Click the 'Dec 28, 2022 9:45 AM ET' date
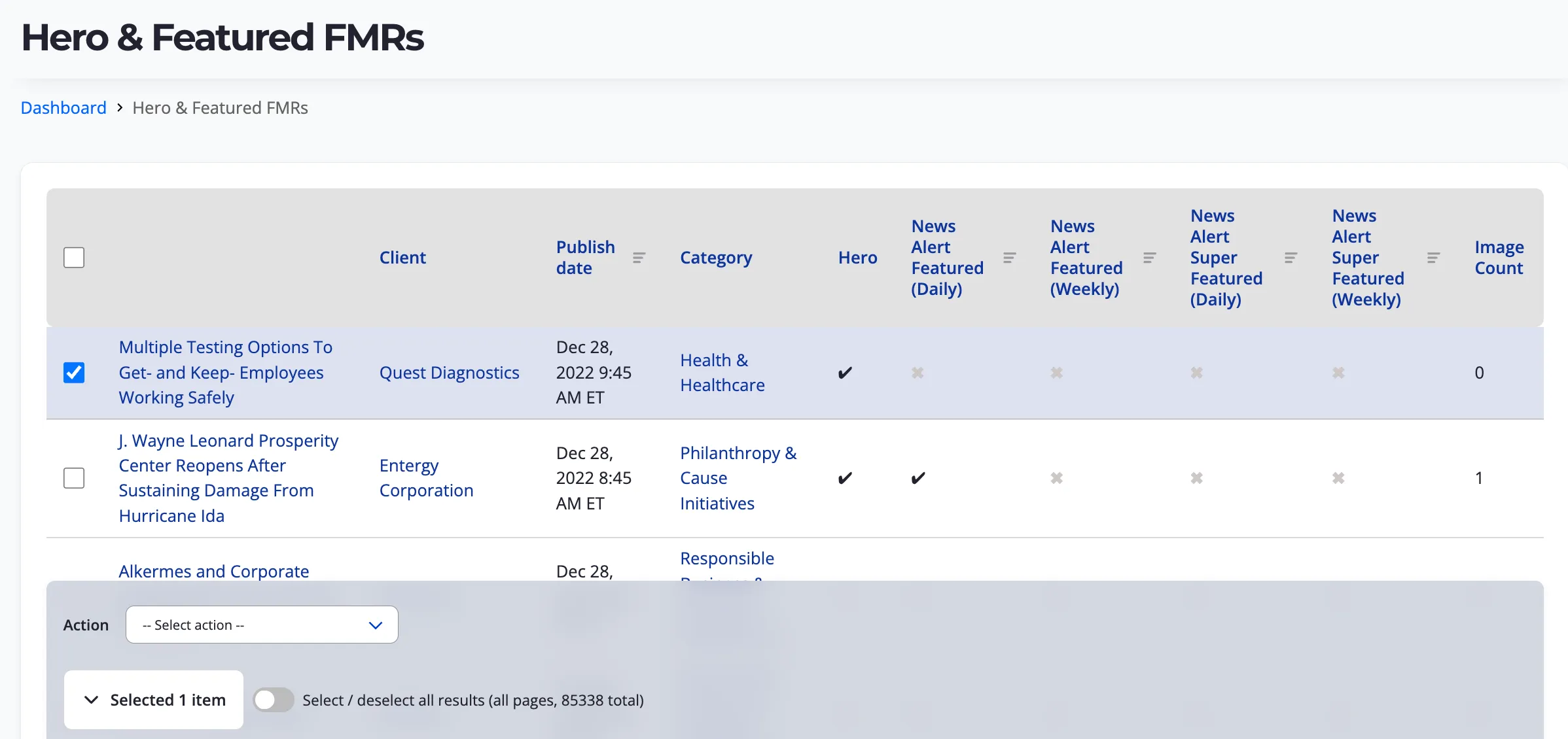Viewport: 1568px width, 739px height. tap(594, 372)
